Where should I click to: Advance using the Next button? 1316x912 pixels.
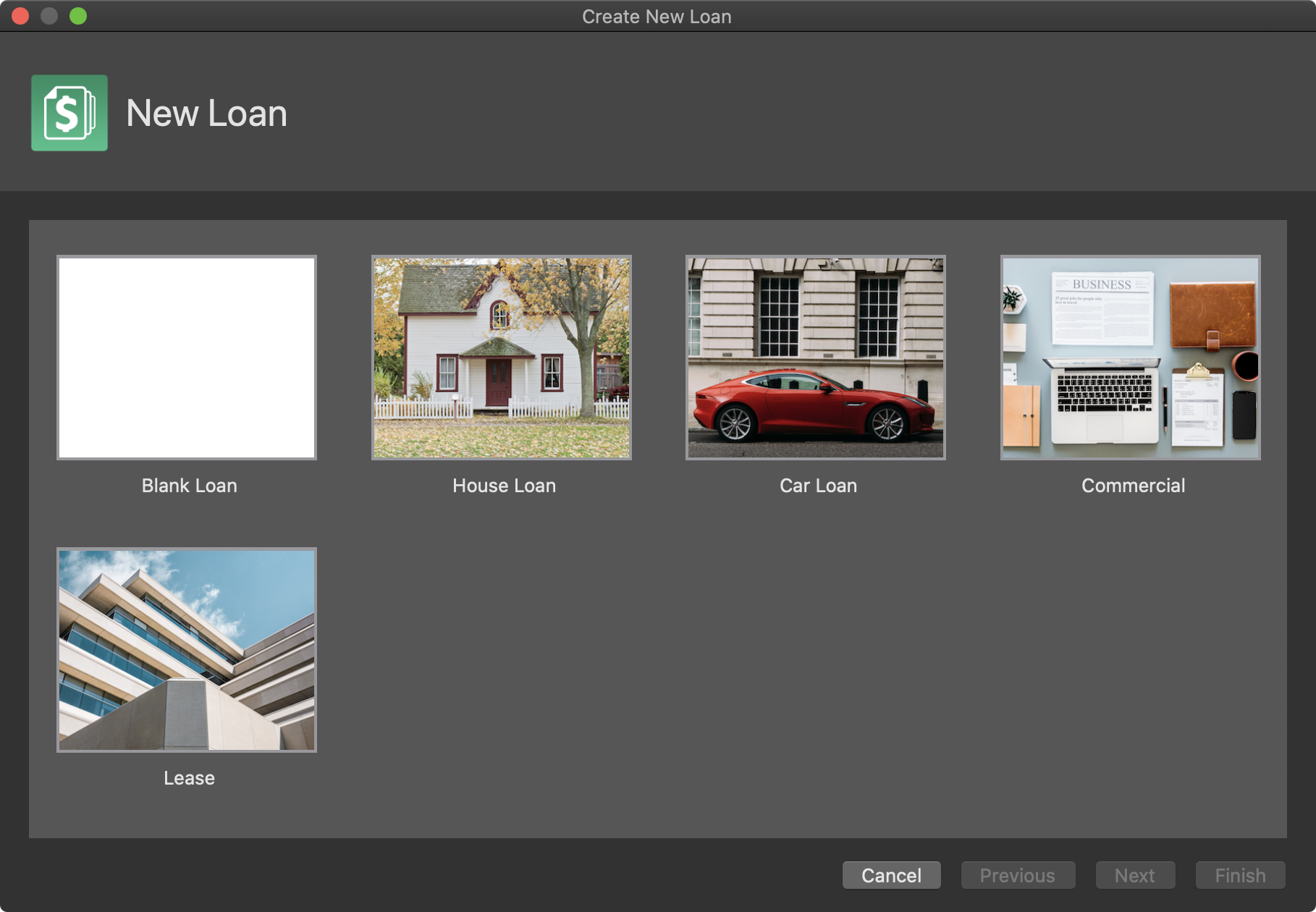click(x=1134, y=876)
